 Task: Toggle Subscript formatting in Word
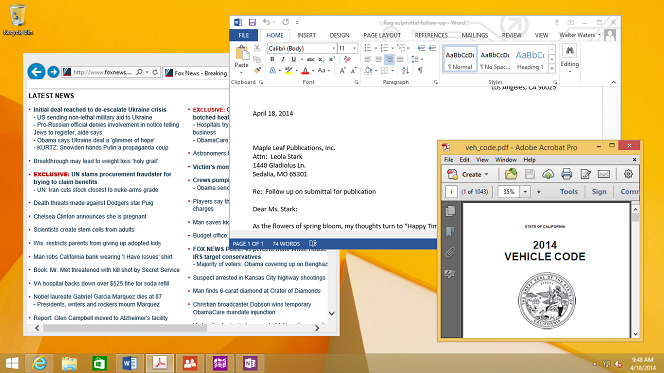[x=321, y=59]
